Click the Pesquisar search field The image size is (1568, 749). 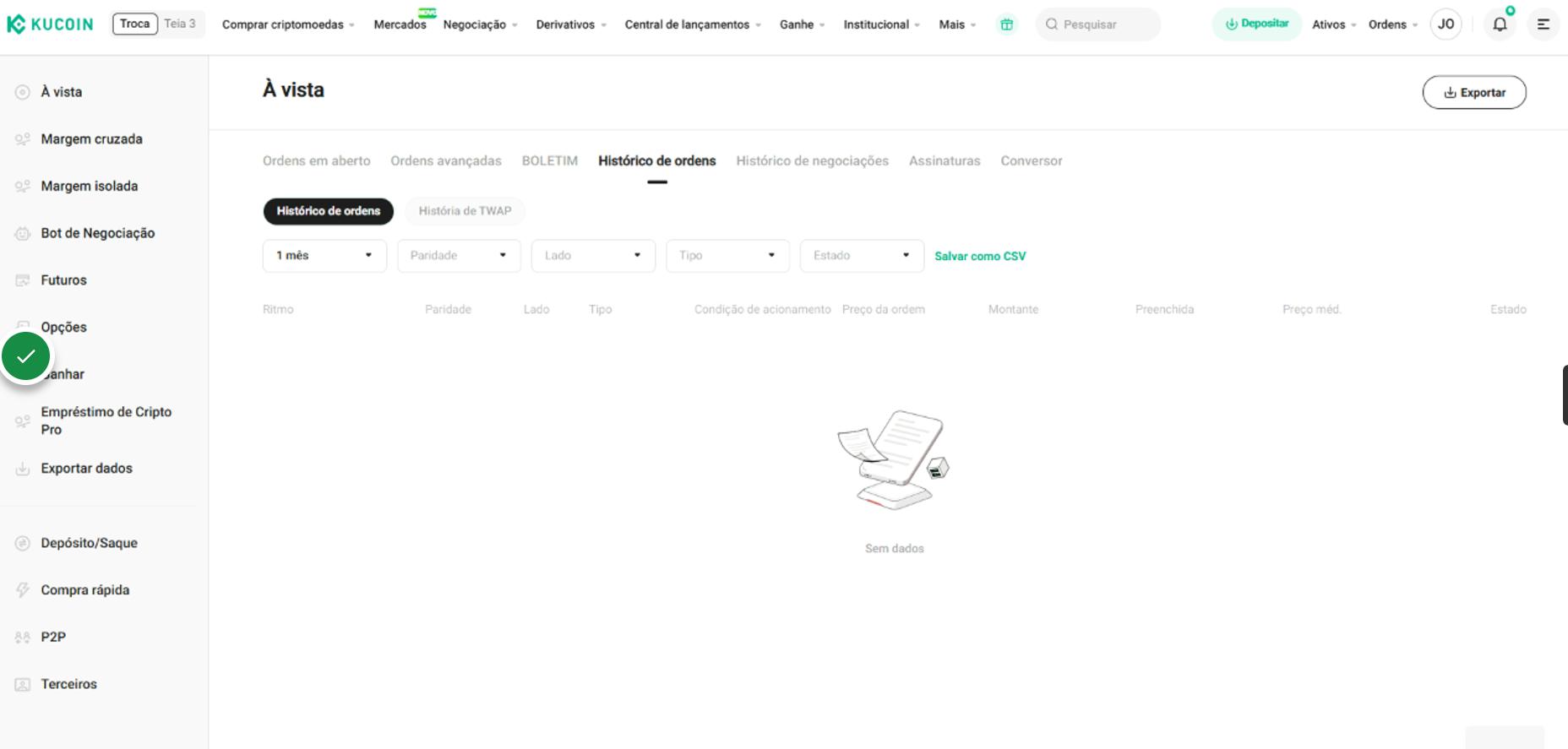[x=1098, y=24]
